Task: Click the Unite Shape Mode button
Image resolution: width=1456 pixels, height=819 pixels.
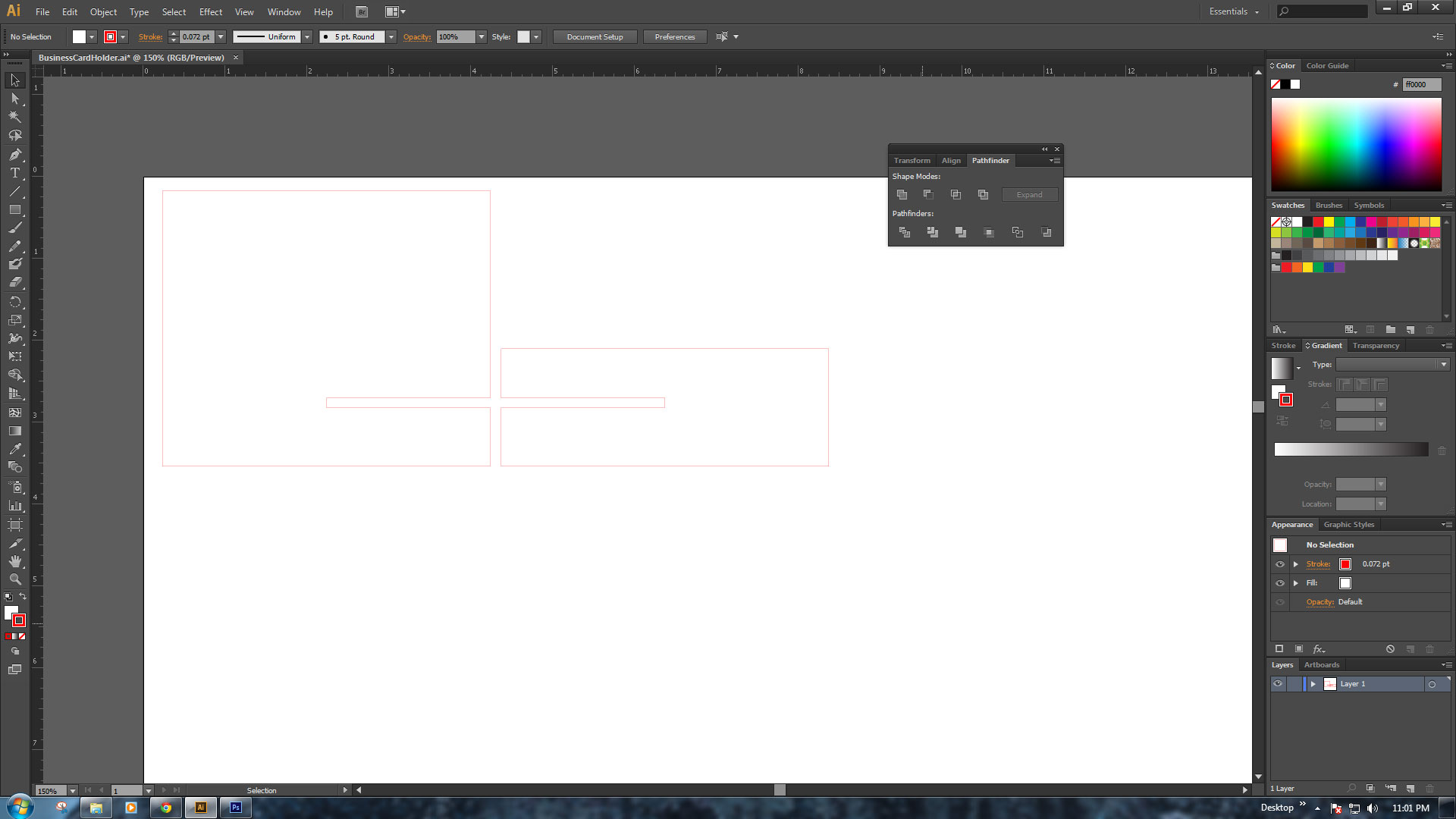Action: click(900, 194)
